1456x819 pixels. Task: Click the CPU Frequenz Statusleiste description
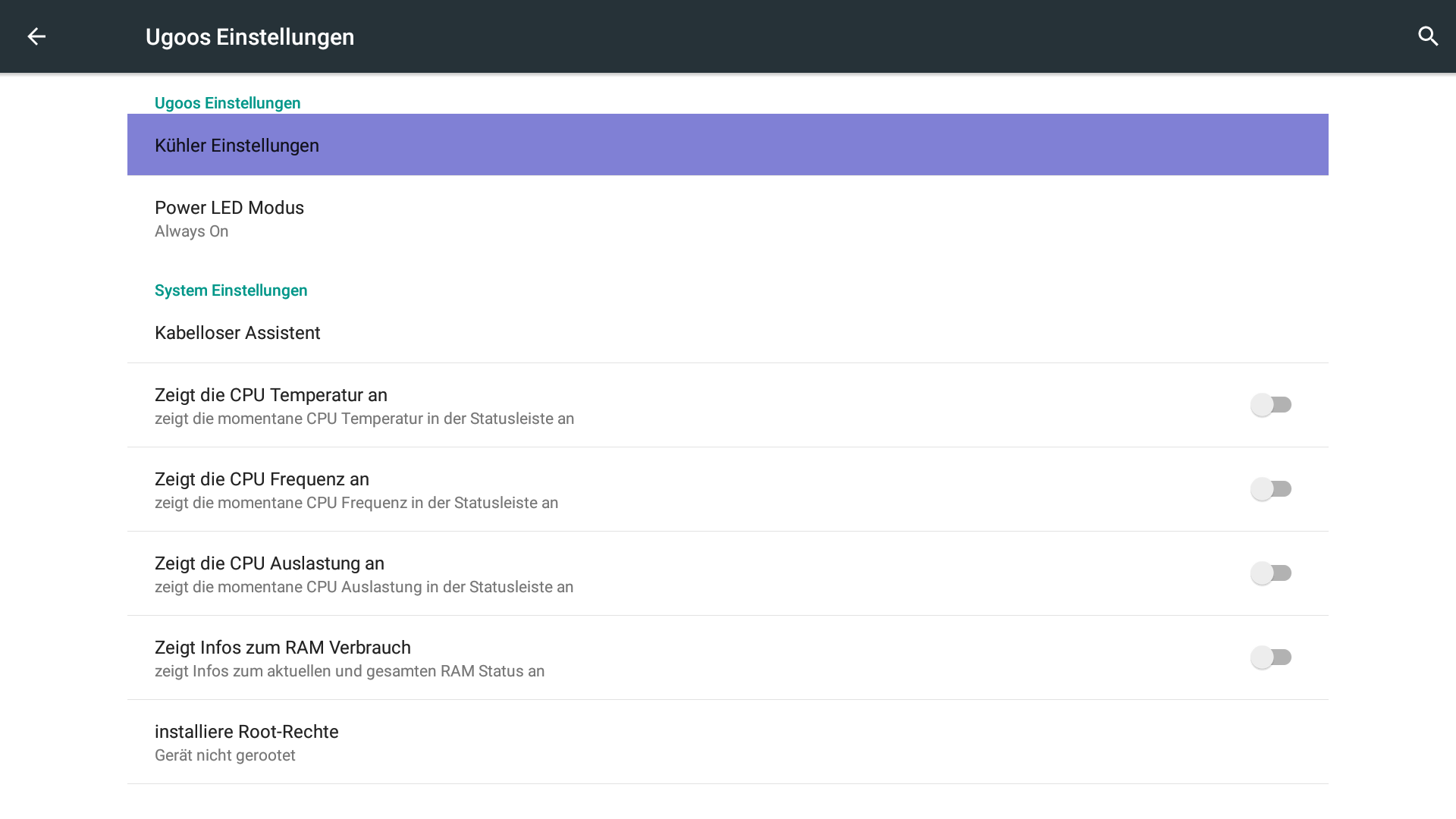[x=356, y=503]
